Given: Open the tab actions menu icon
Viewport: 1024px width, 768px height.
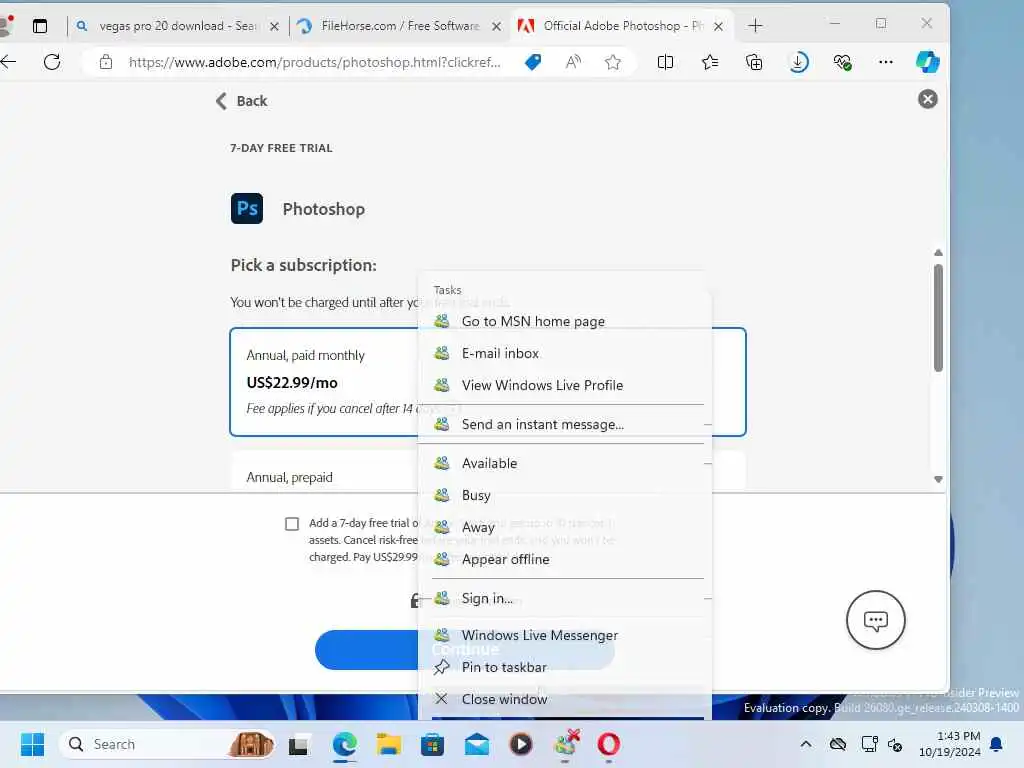Looking at the screenshot, I should tap(40, 26).
